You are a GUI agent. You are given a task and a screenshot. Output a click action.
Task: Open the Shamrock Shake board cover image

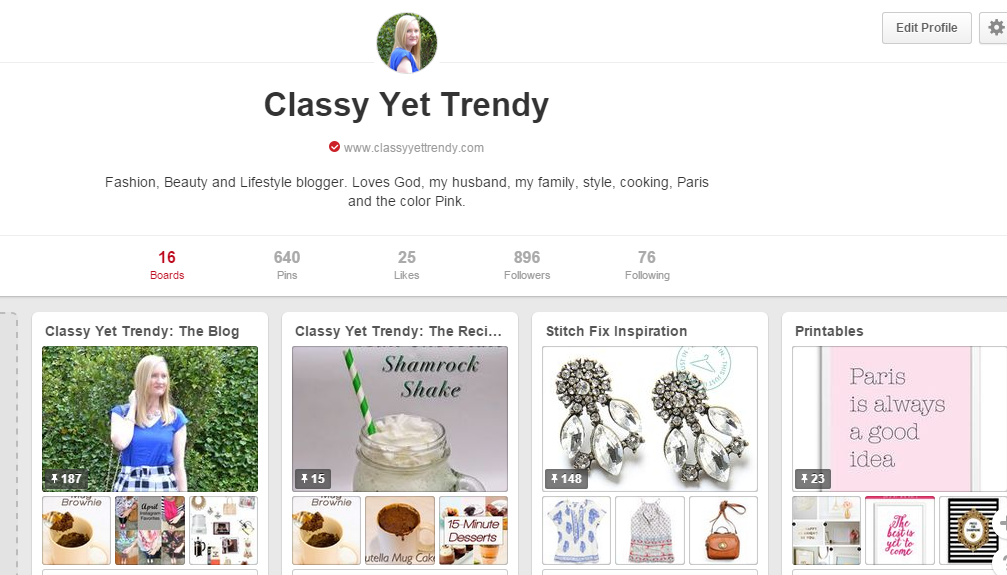[400, 419]
